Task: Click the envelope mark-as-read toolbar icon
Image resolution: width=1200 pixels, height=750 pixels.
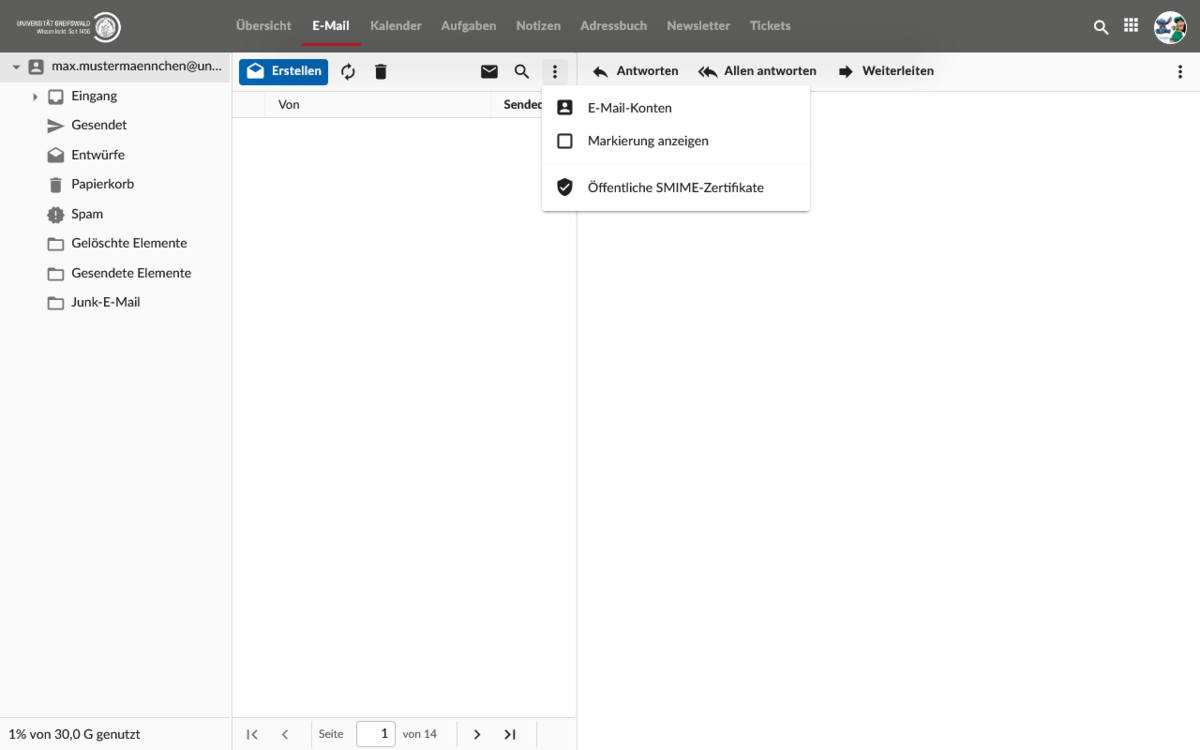Action: point(489,72)
